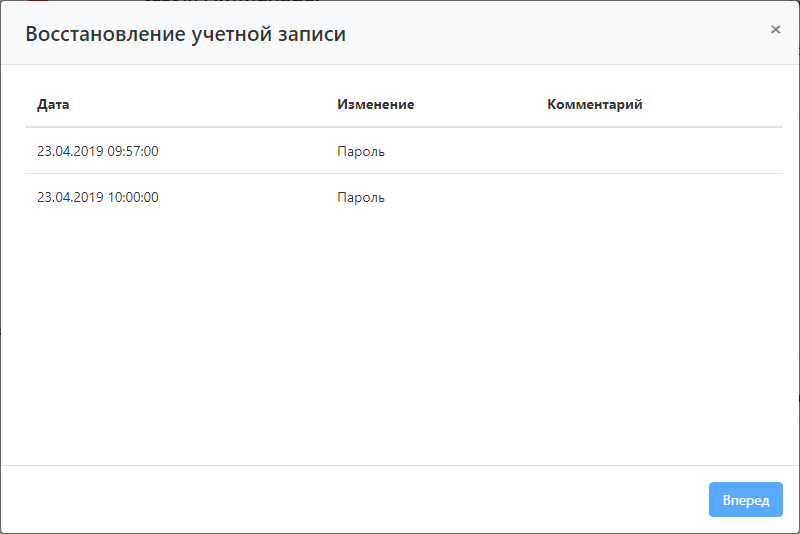Select the 23.04.2019 10:00:00 date cell

[x=97, y=197]
